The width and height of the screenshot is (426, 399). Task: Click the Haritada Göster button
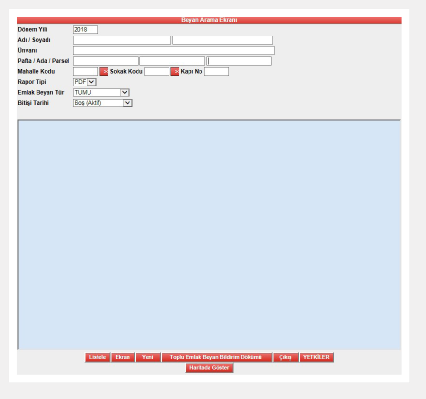(209, 368)
